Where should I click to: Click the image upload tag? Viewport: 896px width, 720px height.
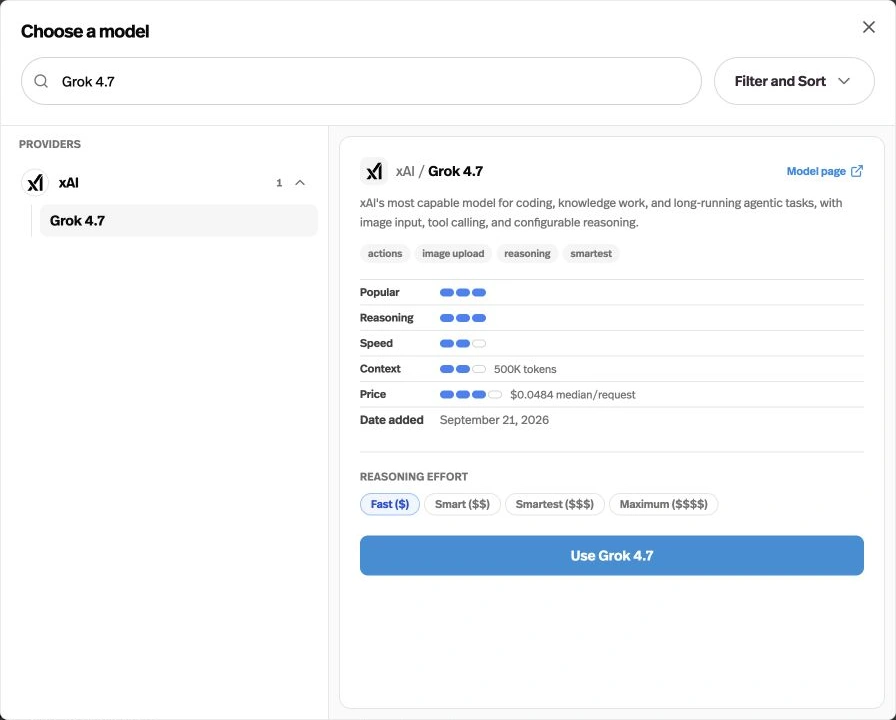[x=453, y=254]
